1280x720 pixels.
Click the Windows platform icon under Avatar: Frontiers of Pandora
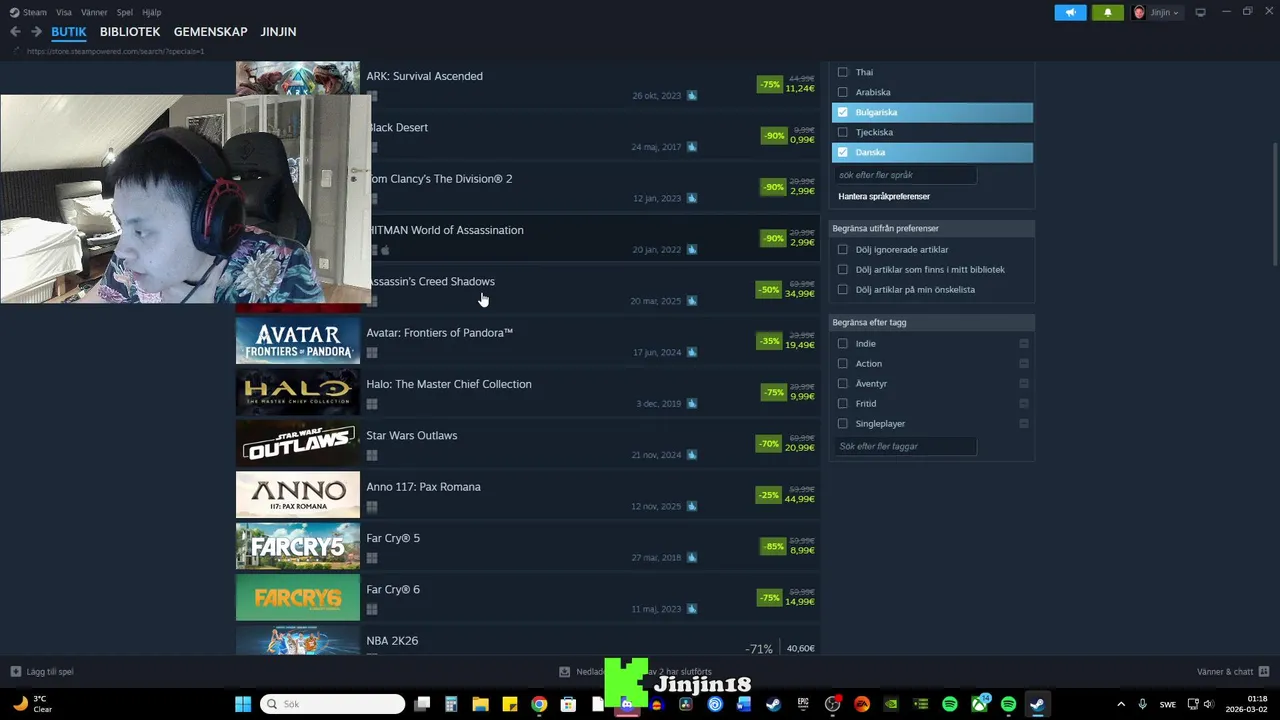372,353
